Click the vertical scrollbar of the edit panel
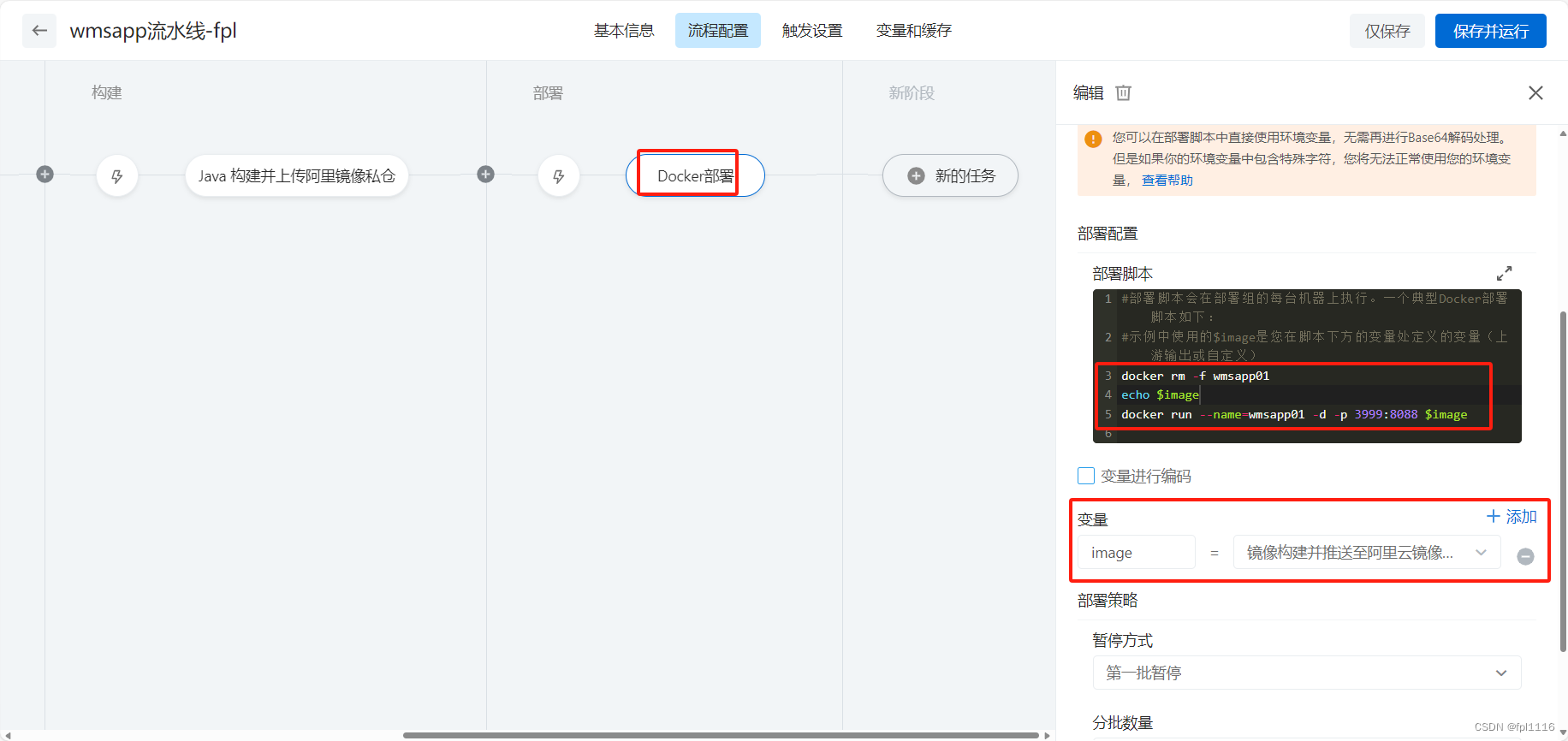 (1563, 482)
